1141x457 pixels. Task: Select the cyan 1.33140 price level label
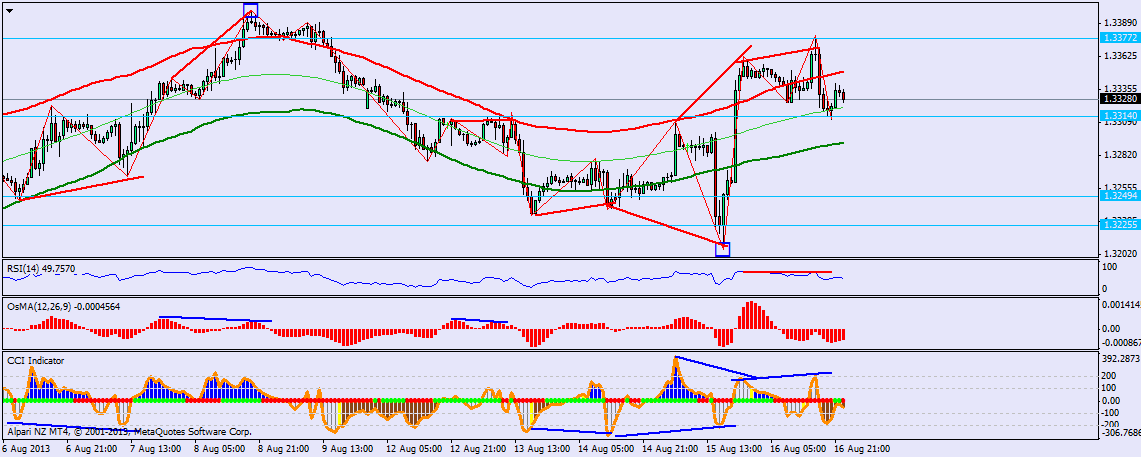[1121, 116]
